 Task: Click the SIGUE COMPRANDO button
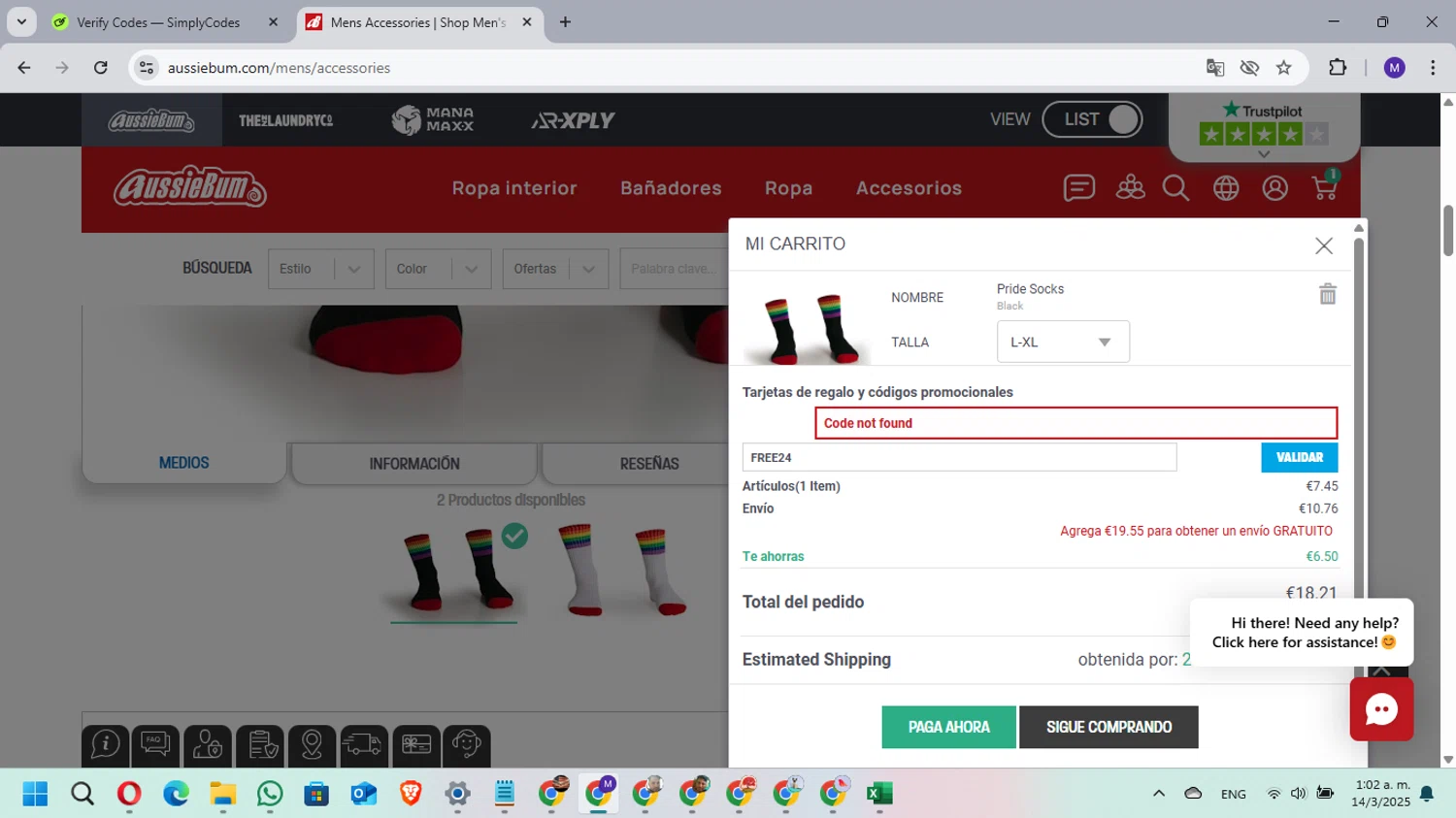1109,727
